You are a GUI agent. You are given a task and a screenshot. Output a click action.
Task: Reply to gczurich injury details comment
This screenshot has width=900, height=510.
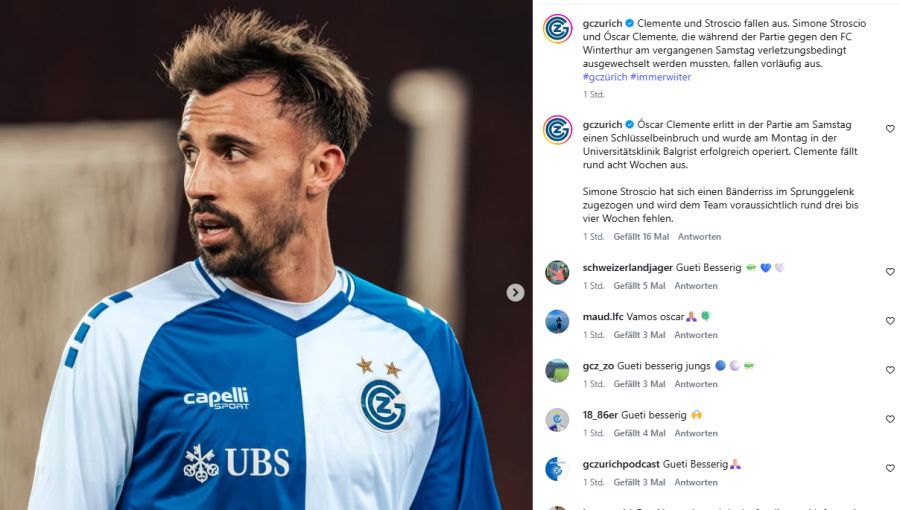pos(699,236)
